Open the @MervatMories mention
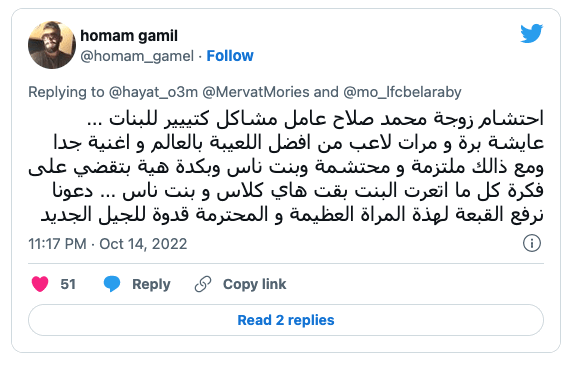This screenshot has height=376, width=582. (x=256, y=92)
